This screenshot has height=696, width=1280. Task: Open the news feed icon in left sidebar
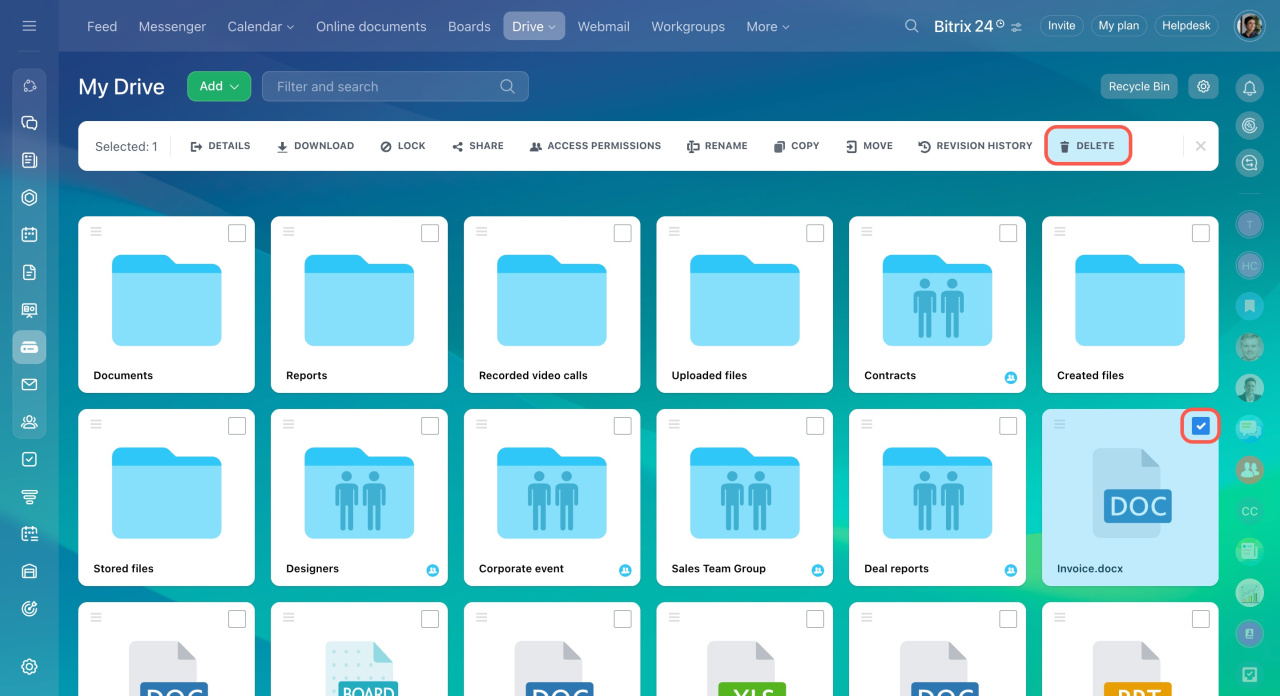tap(29, 160)
